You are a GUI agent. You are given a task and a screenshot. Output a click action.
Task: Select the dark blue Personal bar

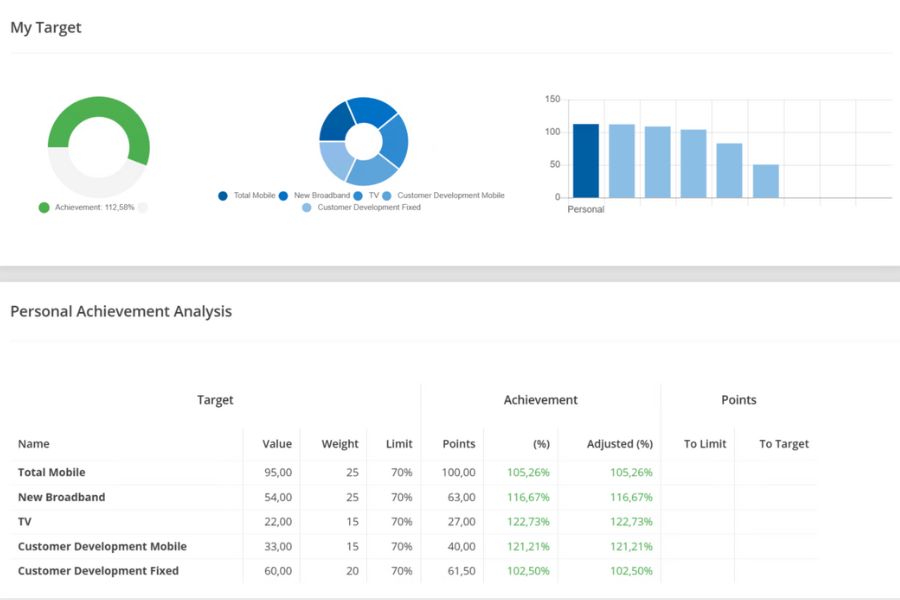[x=585, y=161]
